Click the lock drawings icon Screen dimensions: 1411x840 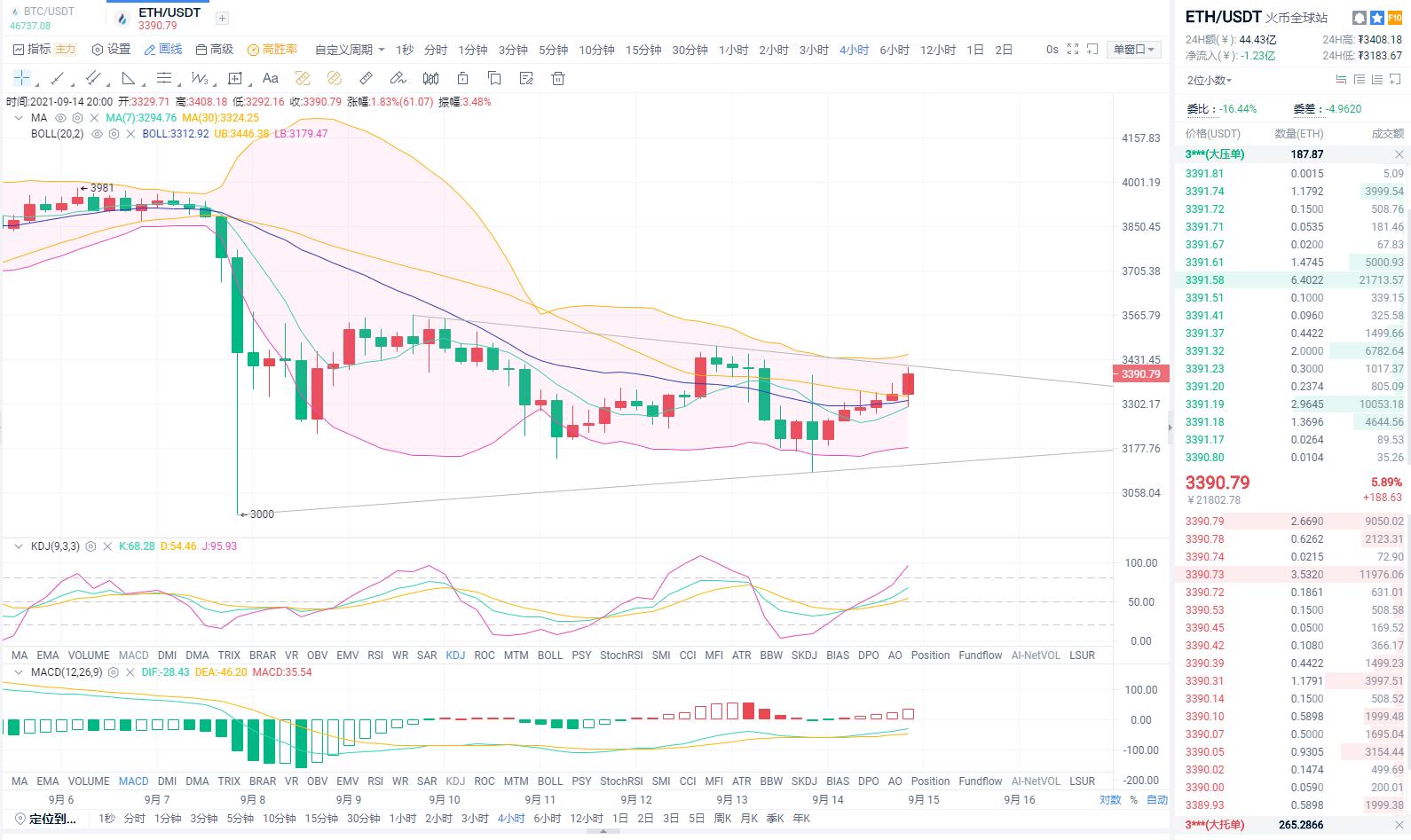point(462,78)
